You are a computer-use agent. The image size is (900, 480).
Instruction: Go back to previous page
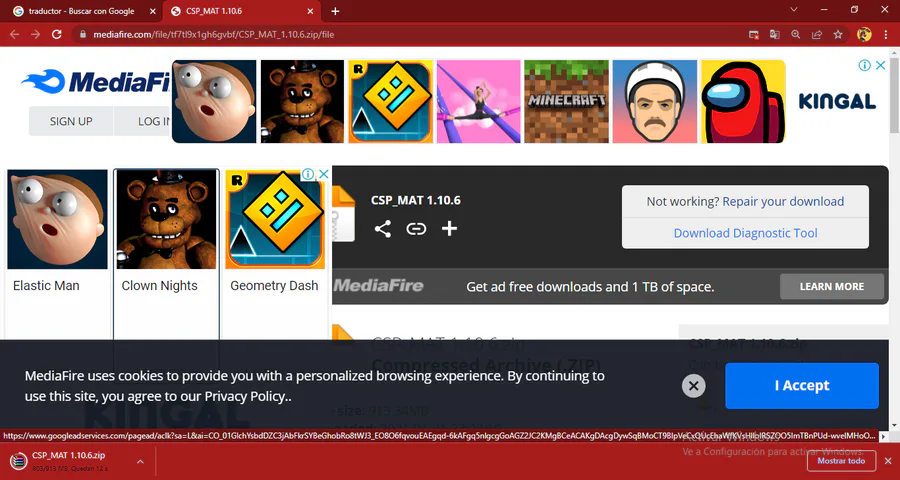coord(14,34)
